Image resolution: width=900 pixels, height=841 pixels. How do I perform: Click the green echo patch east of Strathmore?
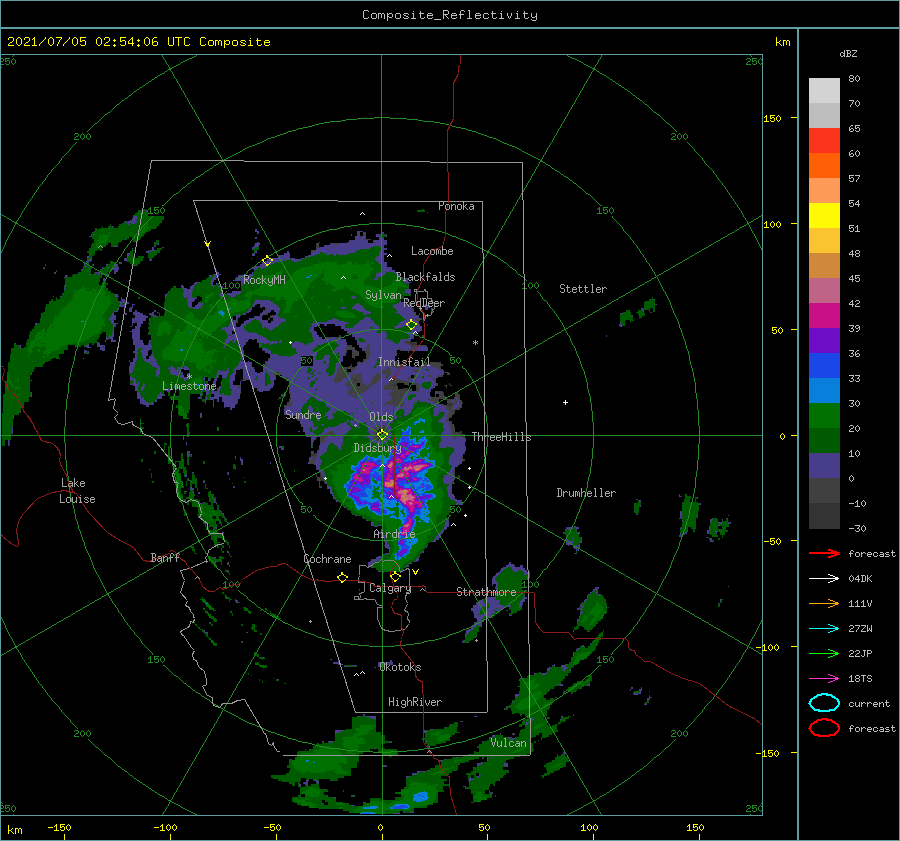(592, 610)
